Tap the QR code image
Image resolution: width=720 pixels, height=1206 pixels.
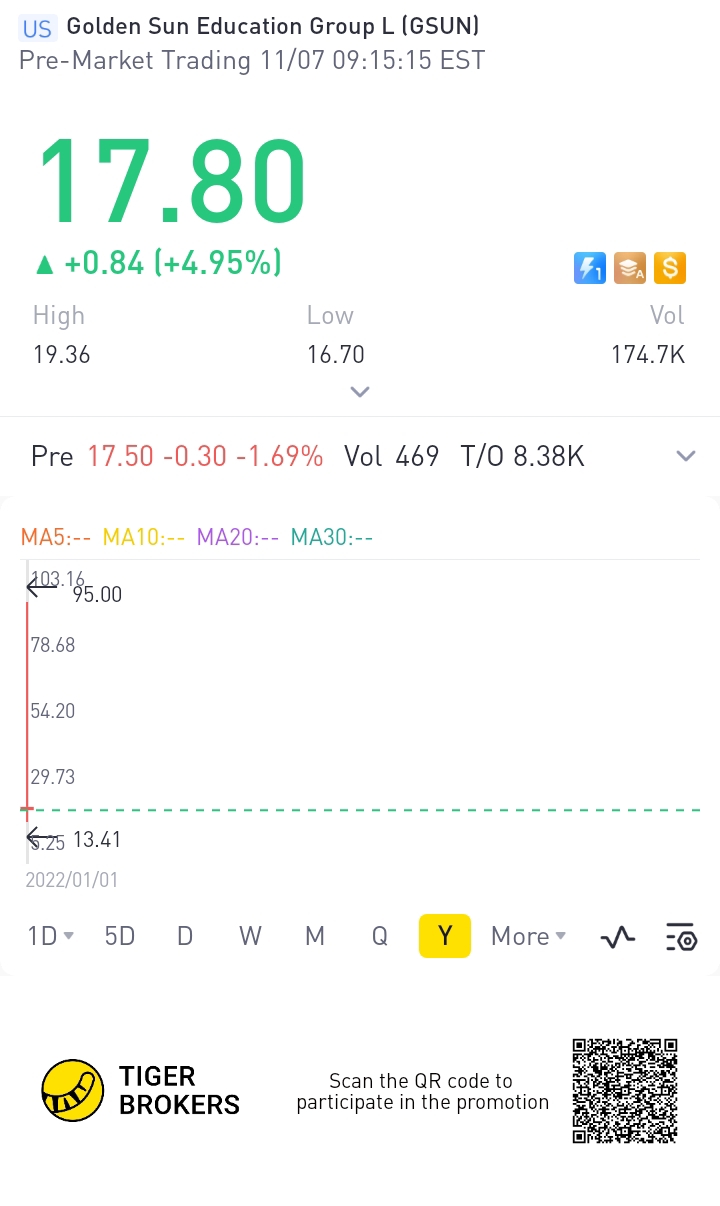[x=625, y=1090]
